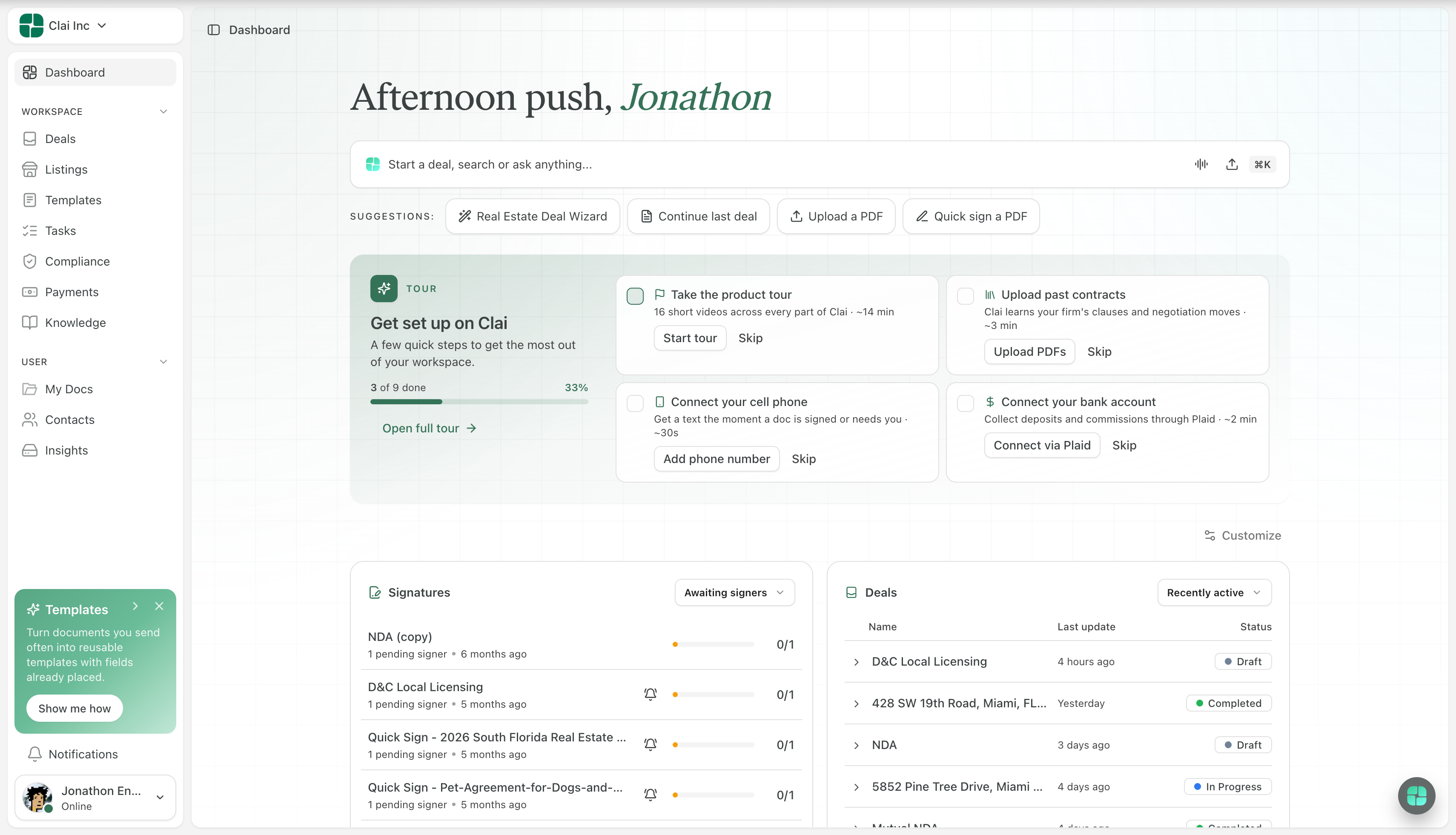Open the Recently active sort dropdown

tap(1214, 592)
